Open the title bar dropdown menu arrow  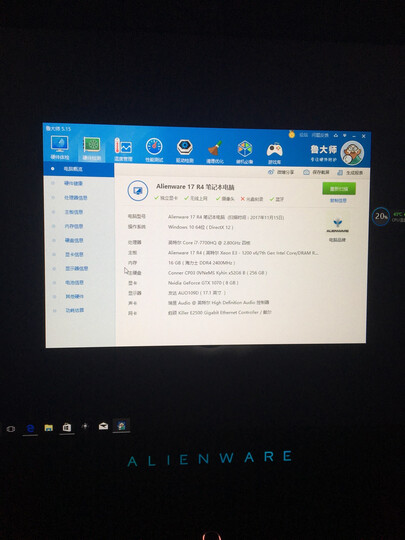[344, 136]
